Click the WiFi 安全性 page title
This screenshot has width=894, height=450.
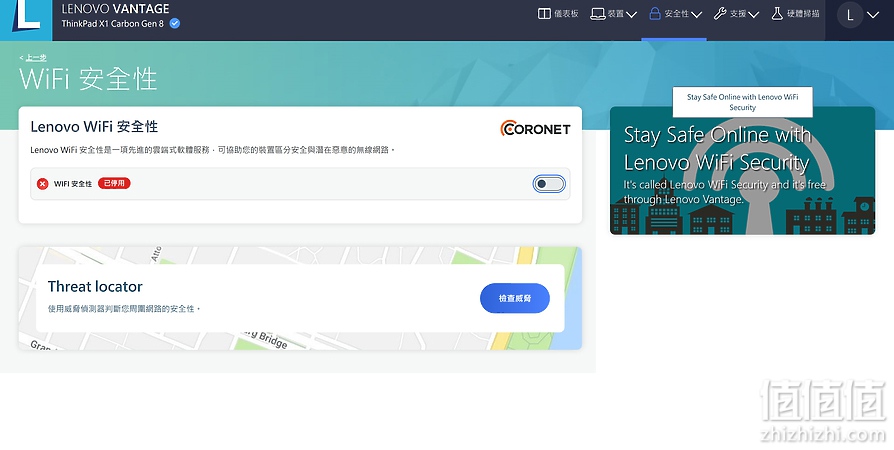[88, 79]
